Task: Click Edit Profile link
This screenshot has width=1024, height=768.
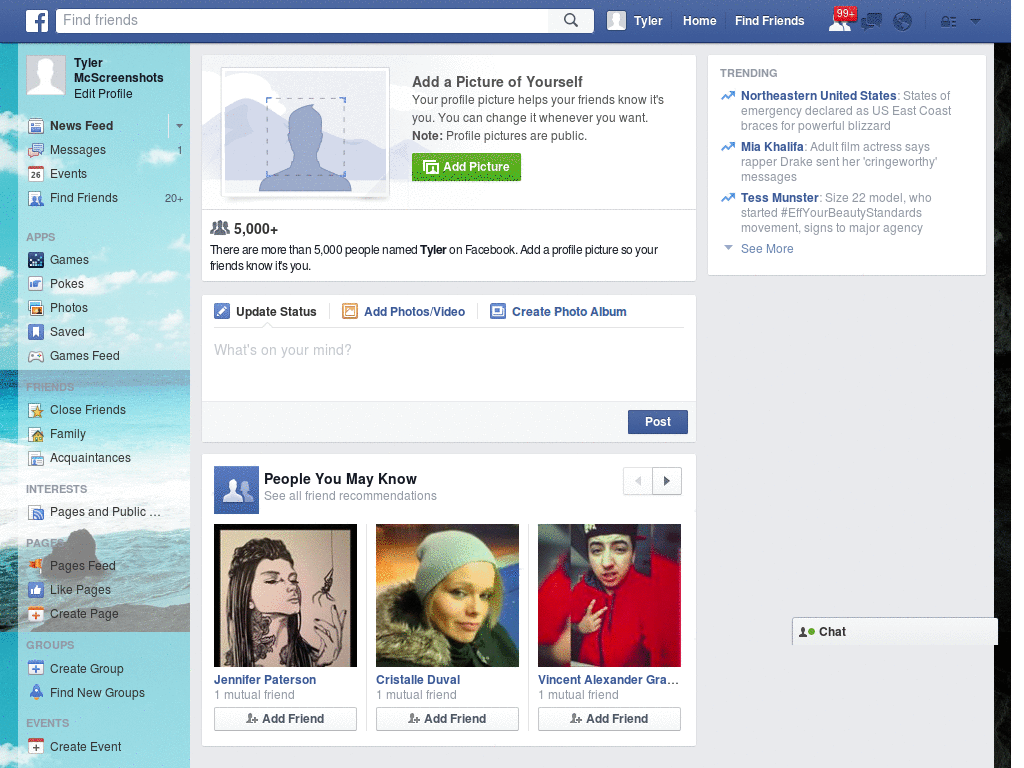Action: [103, 93]
